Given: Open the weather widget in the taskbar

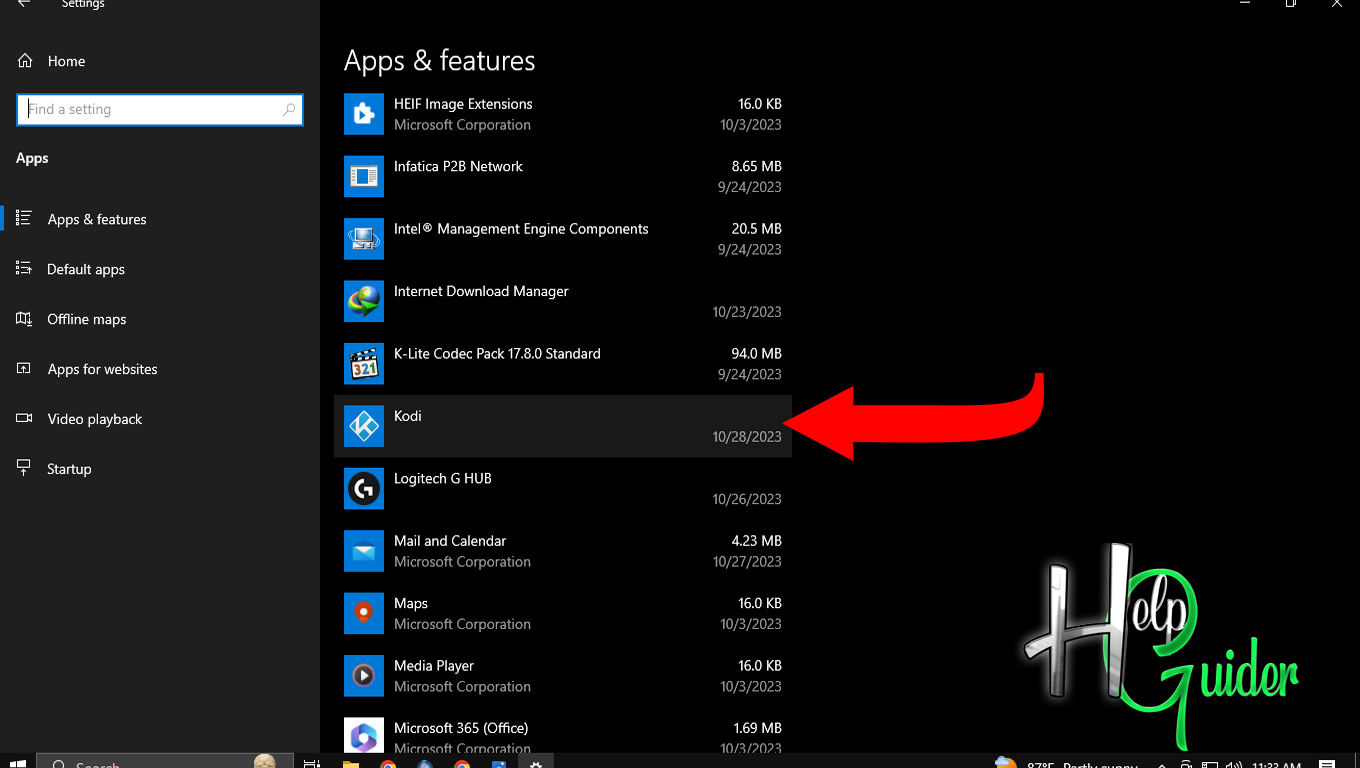Looking at the screenshot, I should pyautogui.click(x=1066, y=763).
